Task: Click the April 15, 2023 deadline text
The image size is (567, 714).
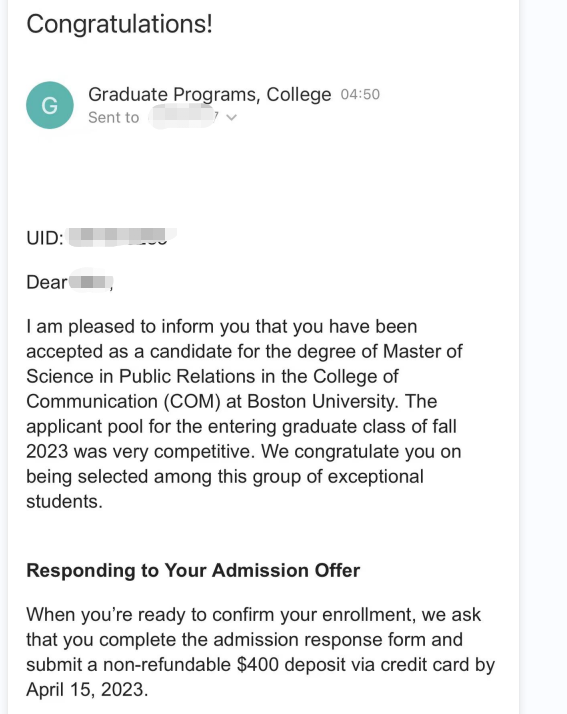Action: [x=85, y=689]
